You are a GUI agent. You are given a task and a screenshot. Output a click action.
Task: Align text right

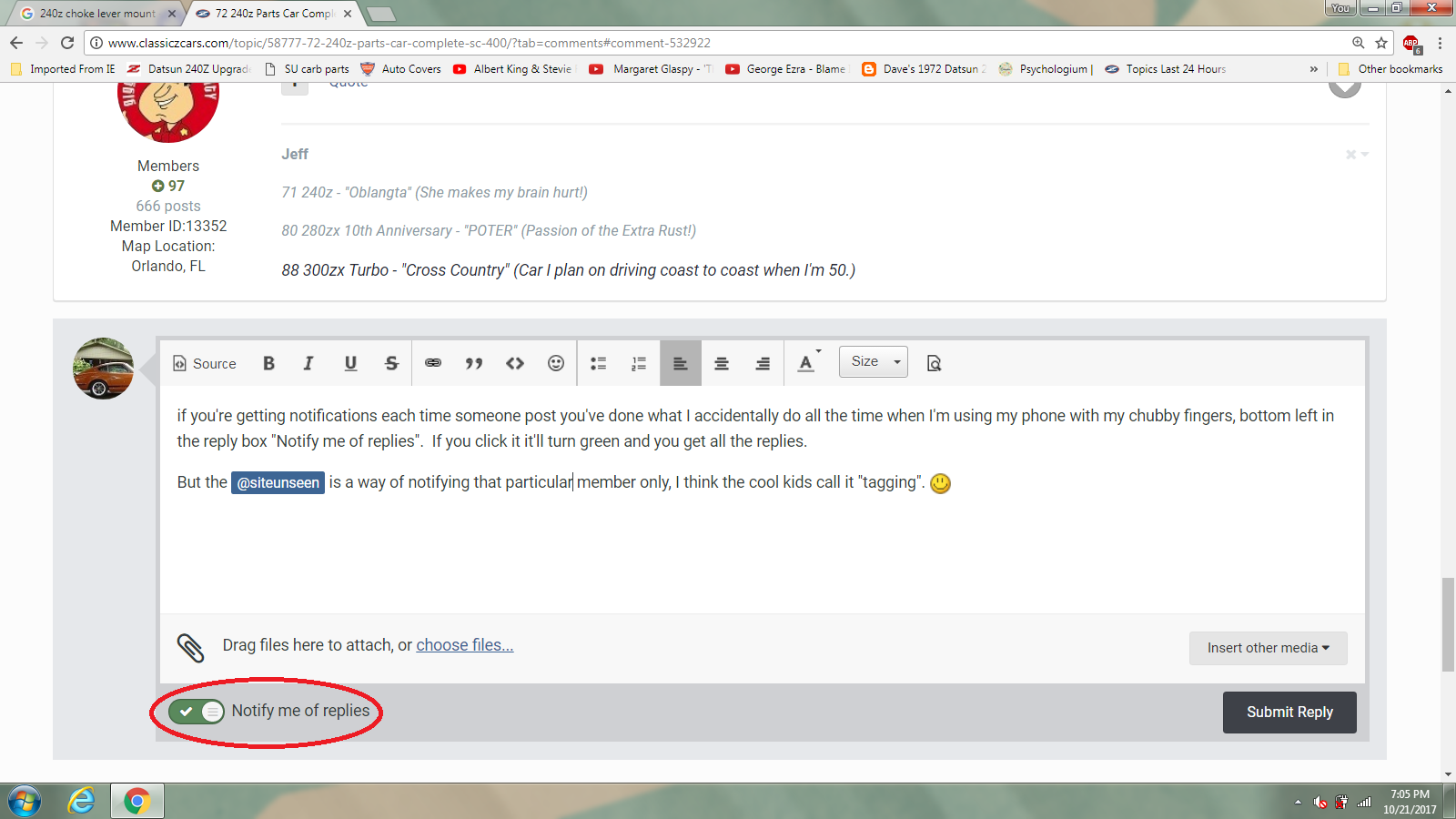(x=763, y=363)
